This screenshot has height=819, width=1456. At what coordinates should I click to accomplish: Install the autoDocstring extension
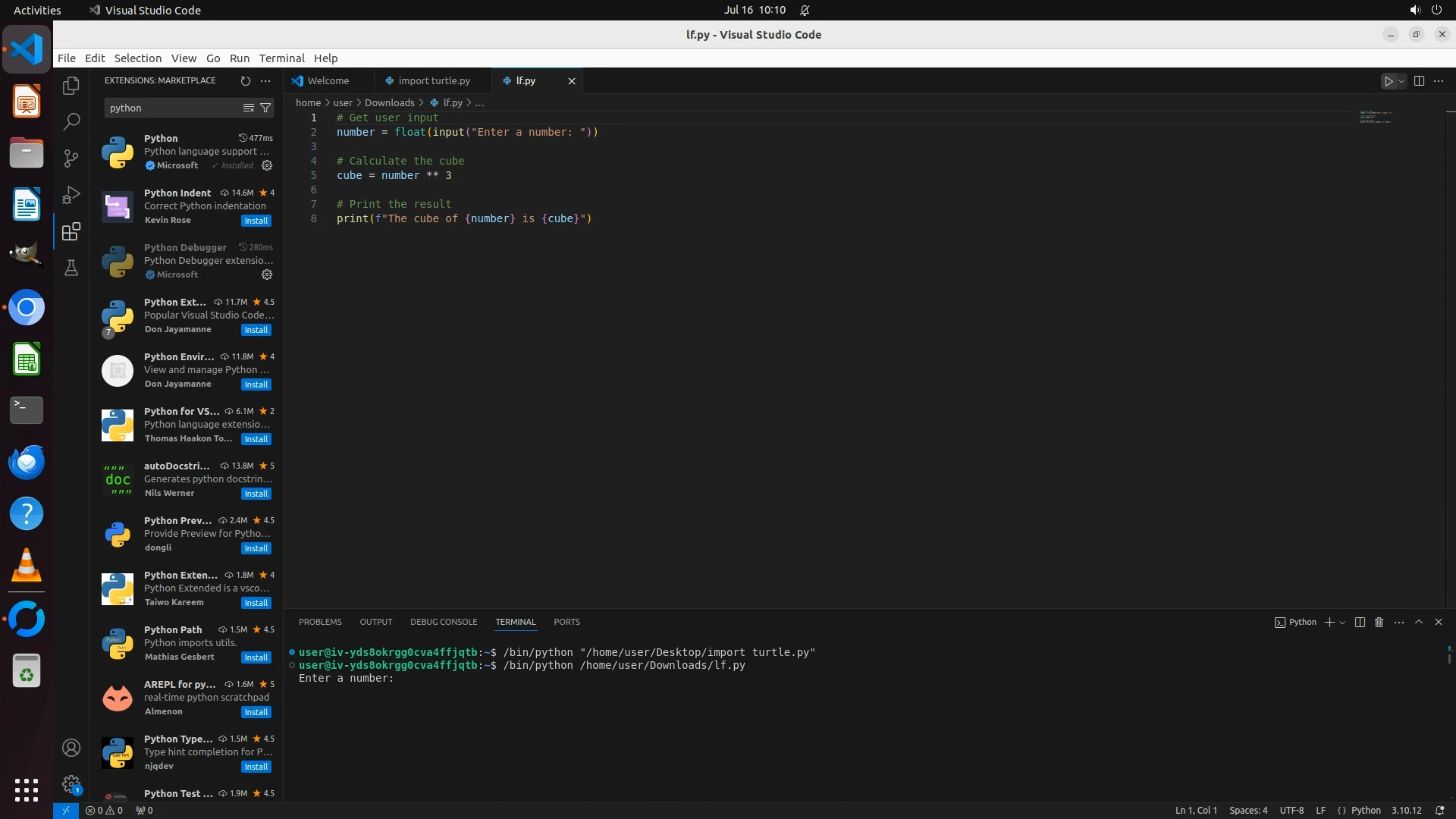point(256,494)
